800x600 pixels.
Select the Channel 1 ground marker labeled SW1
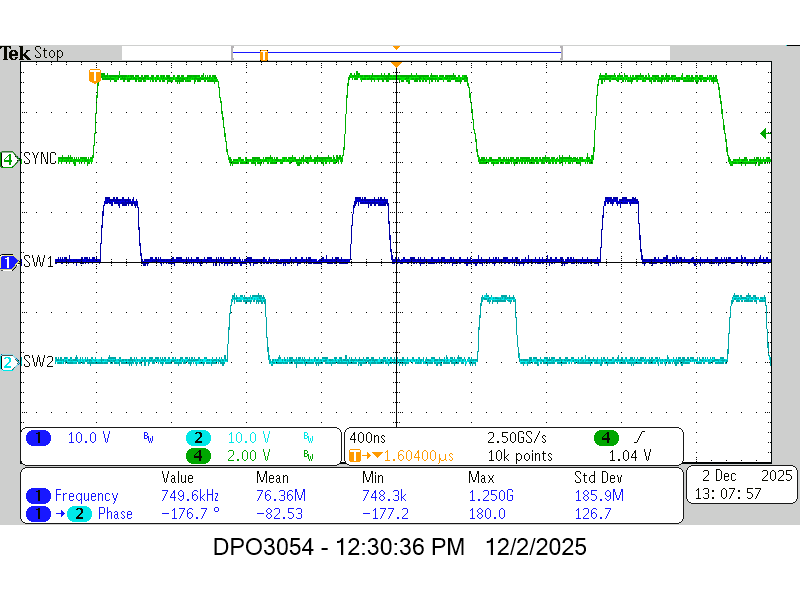pos(8,262)
